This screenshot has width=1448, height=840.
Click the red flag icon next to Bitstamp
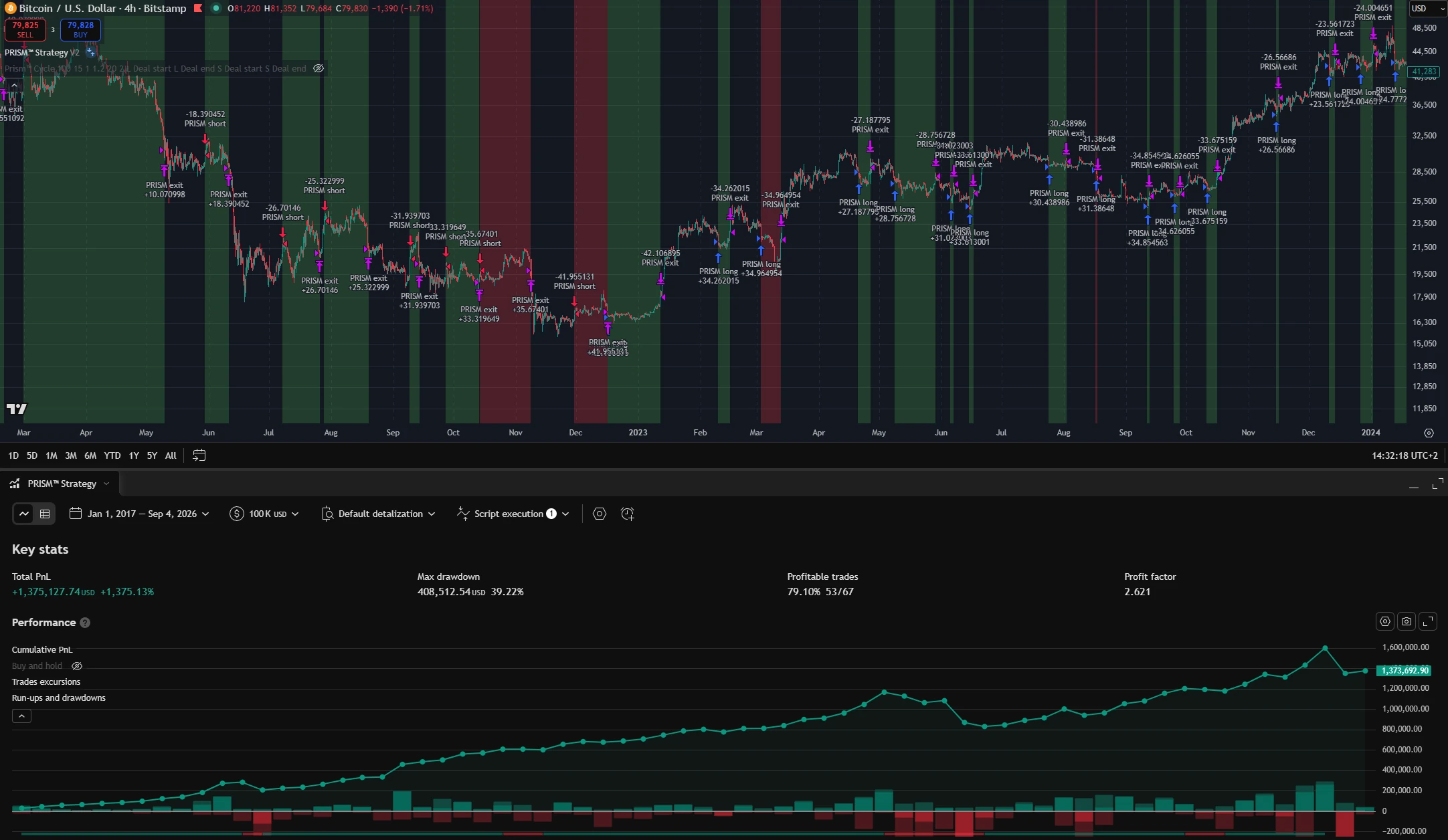tap(198, 9)
